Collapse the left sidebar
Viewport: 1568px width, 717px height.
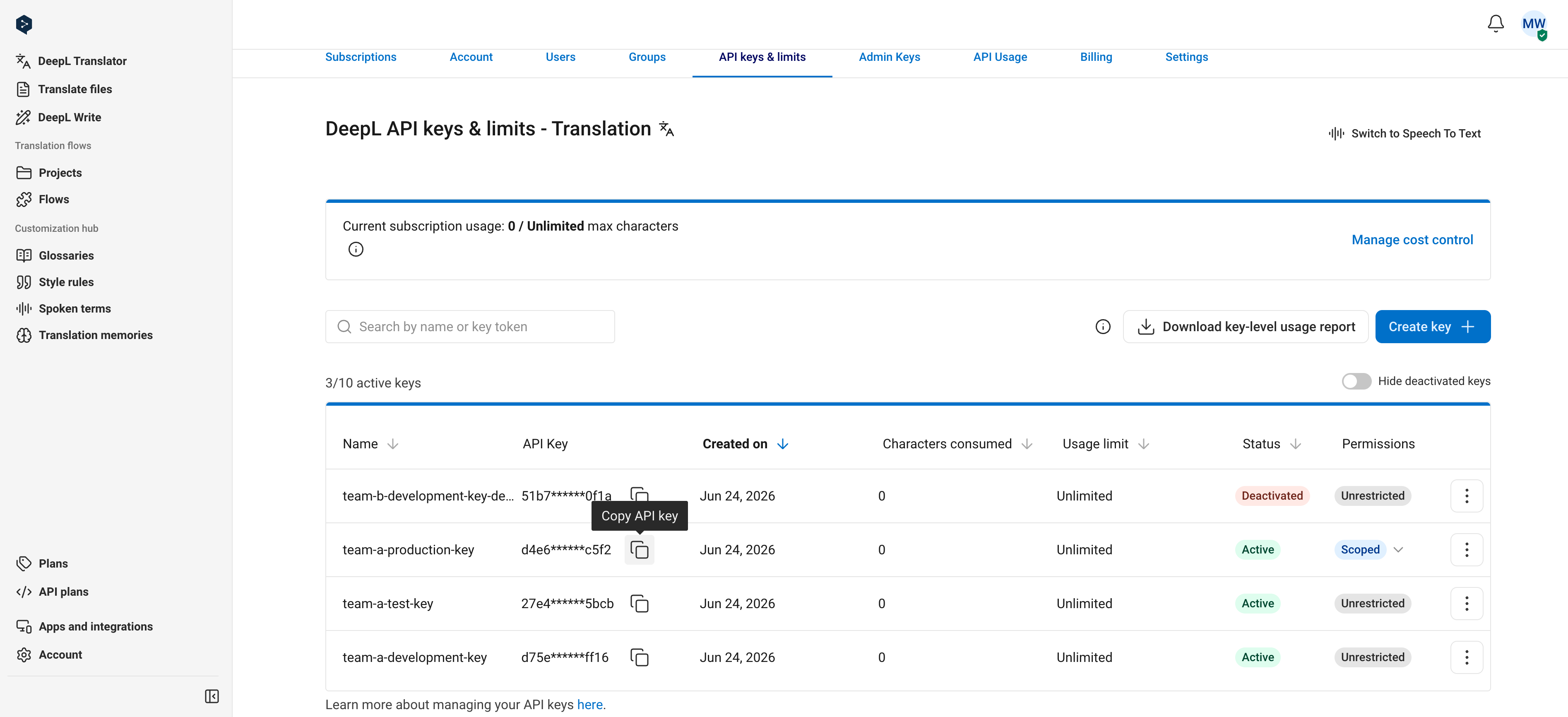212,696
